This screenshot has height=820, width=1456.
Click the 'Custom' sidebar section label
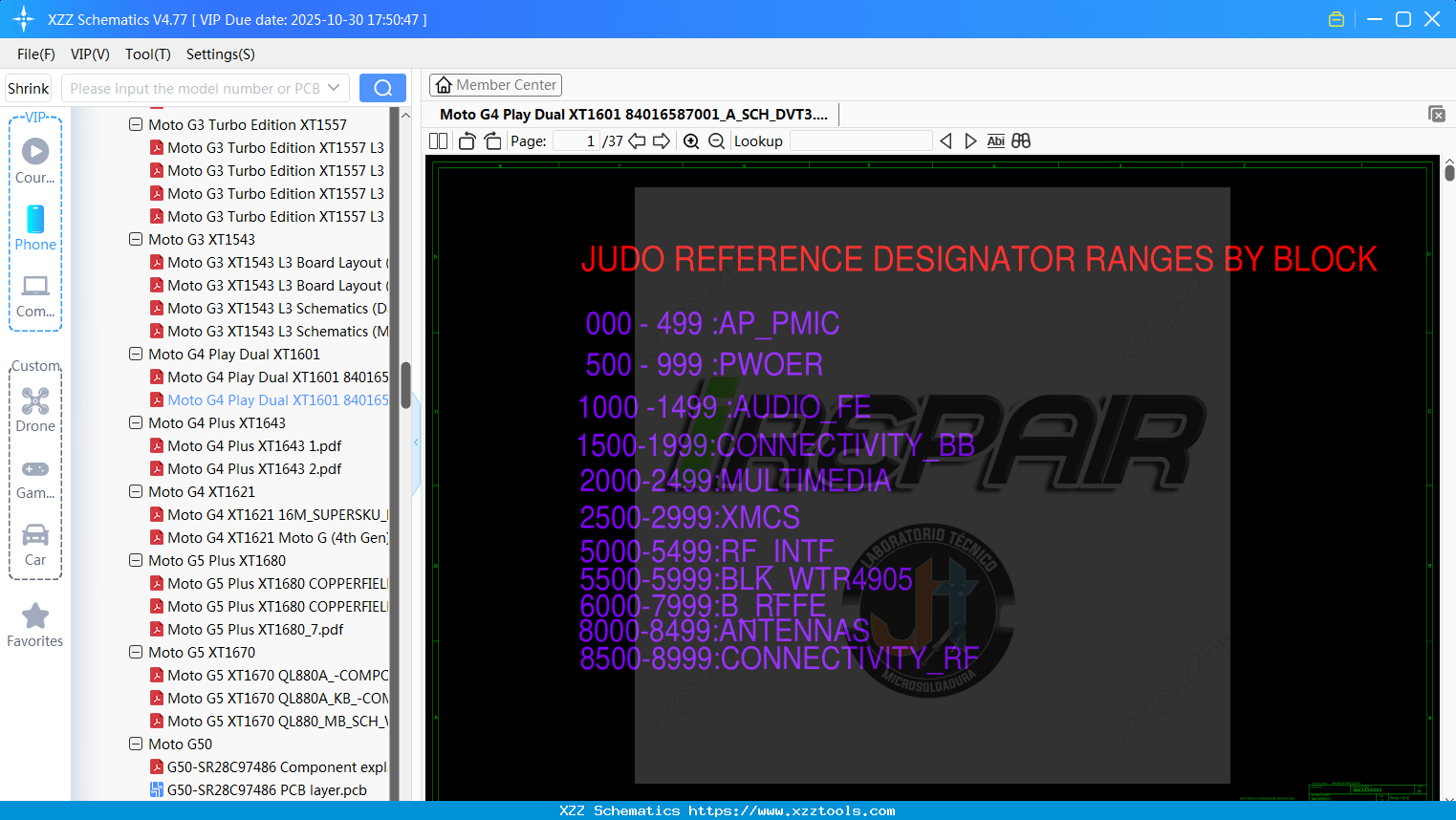click(36, 366)
